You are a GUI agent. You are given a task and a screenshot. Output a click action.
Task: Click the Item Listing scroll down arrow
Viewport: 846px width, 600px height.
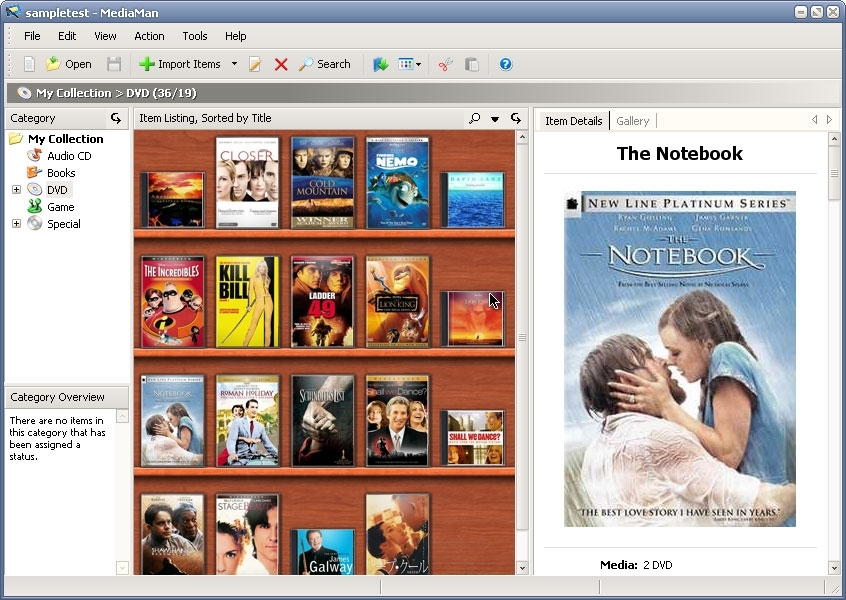point(522,568)
